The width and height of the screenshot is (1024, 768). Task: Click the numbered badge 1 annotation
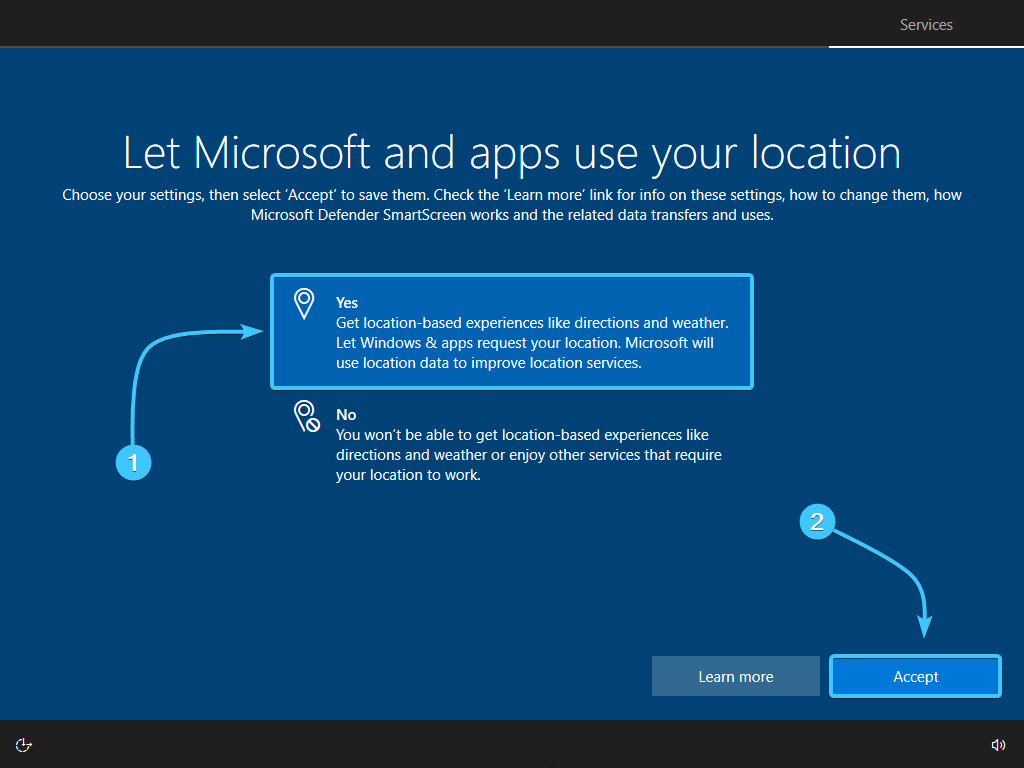[x=133, y=463]
